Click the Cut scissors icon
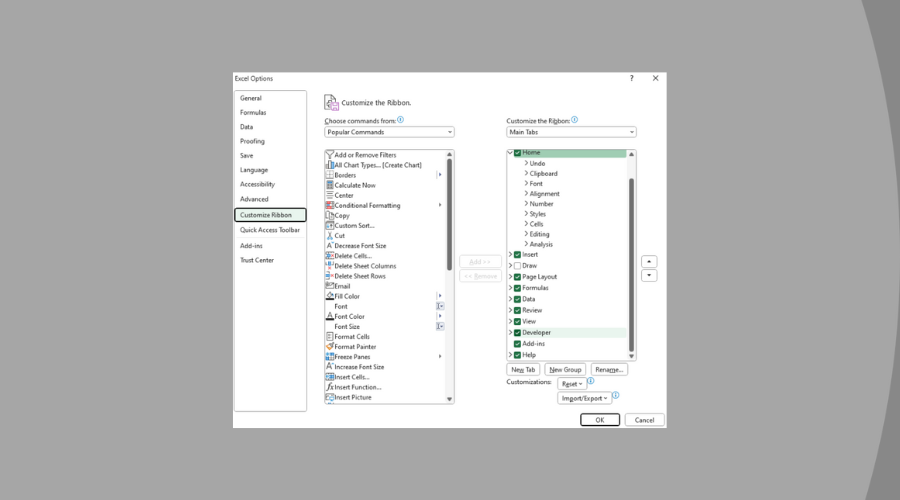 tap(329, 235)
